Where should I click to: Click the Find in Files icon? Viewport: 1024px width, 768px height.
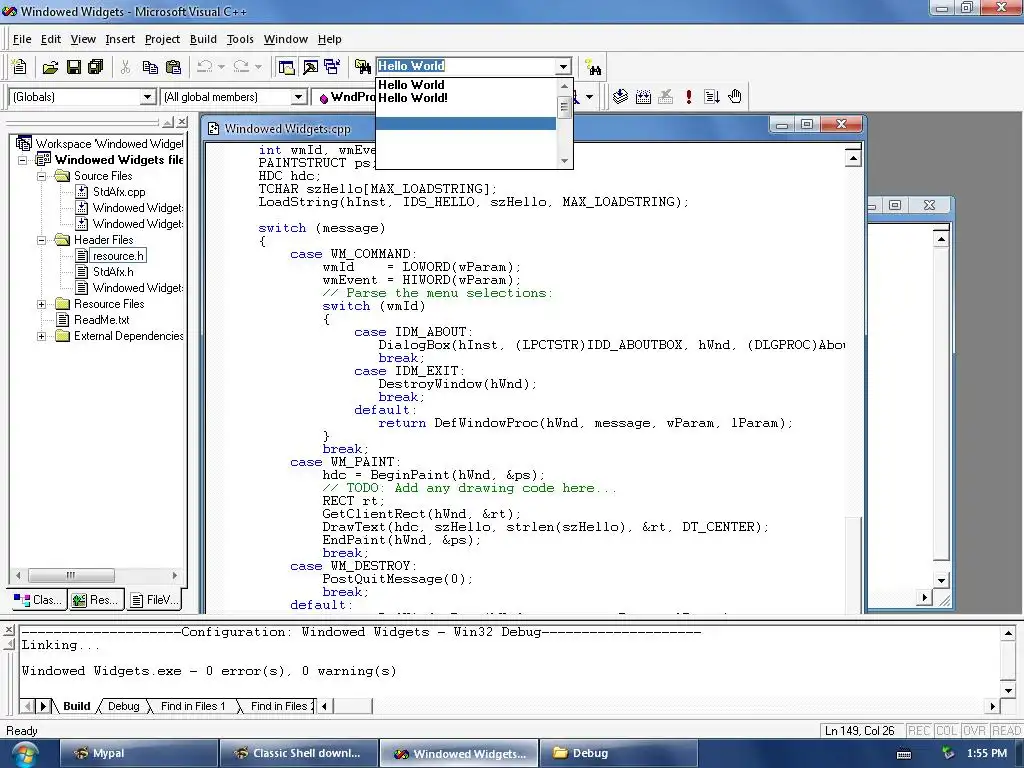tap(362, 67)
